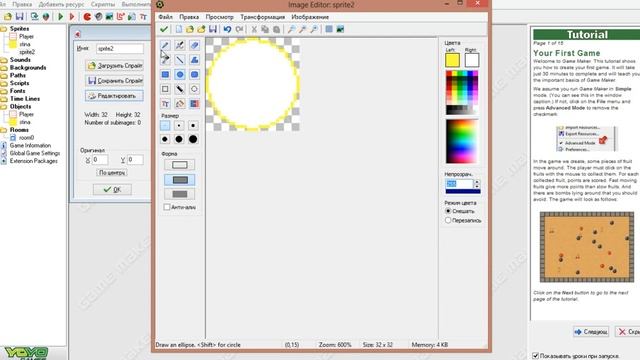The image size is (640, 360).
Task: Undo the last action in Image Editor
Action: tap(227, 29)
